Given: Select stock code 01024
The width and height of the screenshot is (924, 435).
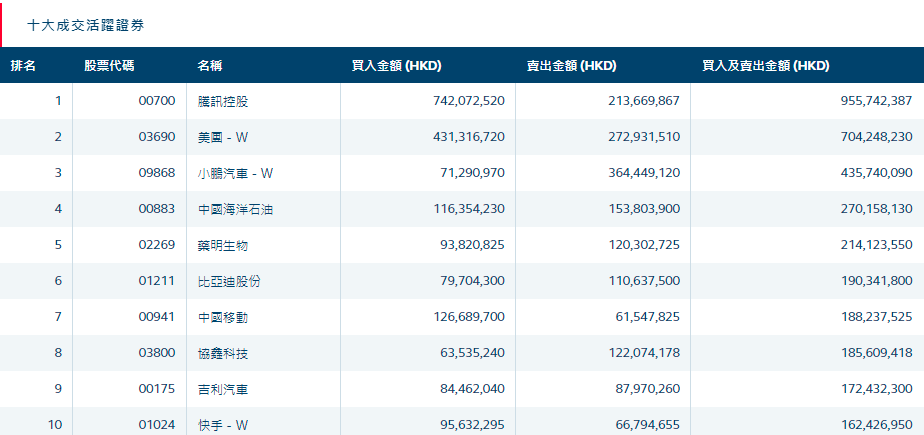Looking at the screenshot, I should pos(157,425).
